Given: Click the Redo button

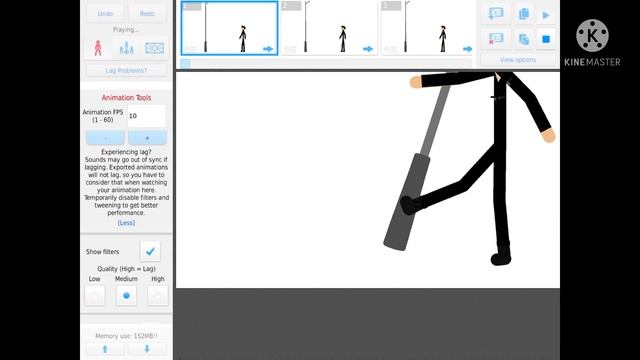Looking at the screenshot, I should [x=147, y=13].
